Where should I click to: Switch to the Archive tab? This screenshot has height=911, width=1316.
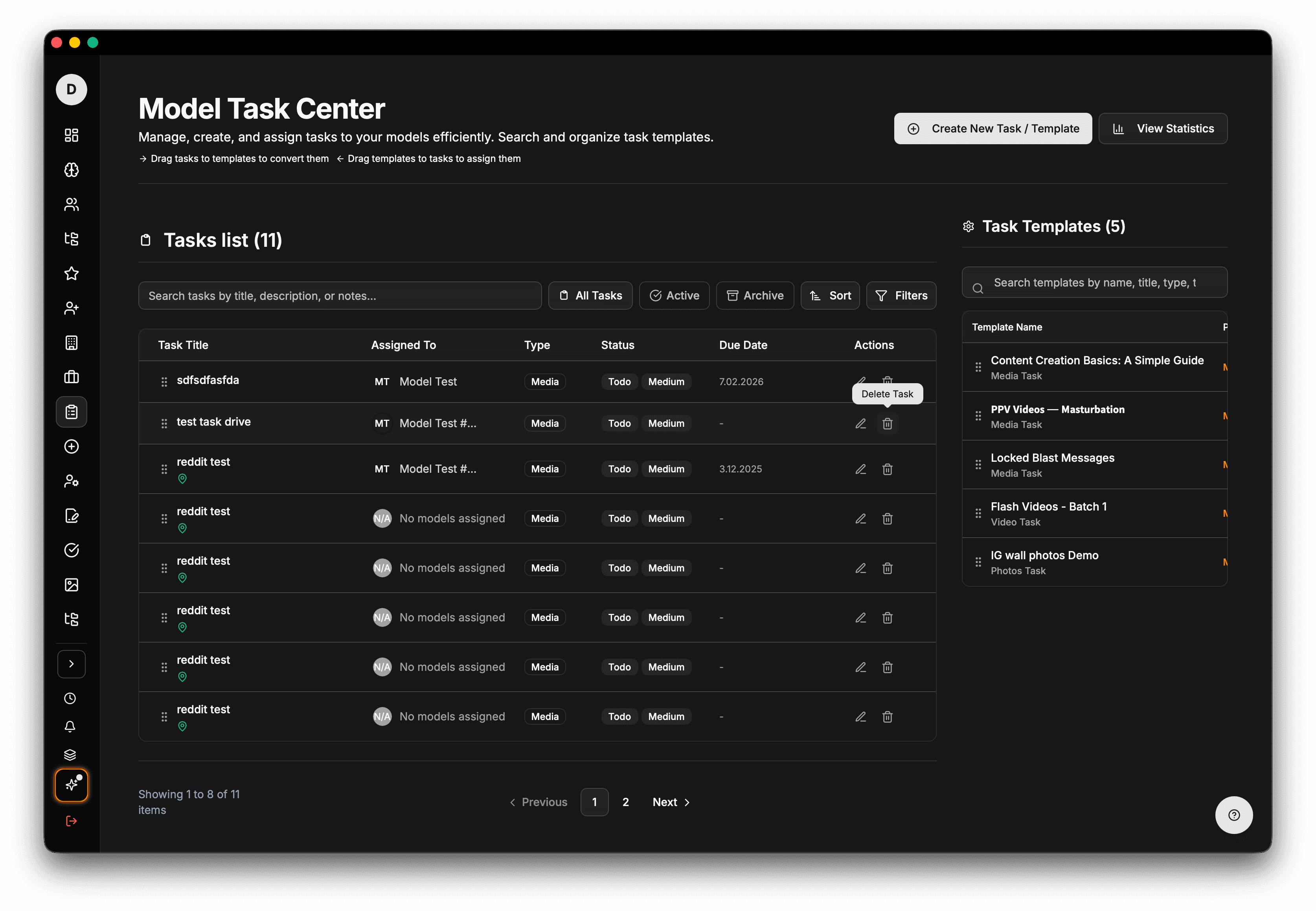click(755, 296)
